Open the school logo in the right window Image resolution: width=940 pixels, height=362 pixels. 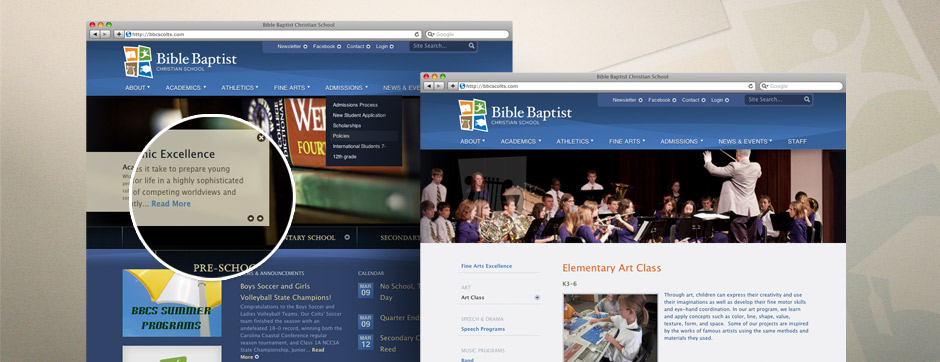click(515, 115)
